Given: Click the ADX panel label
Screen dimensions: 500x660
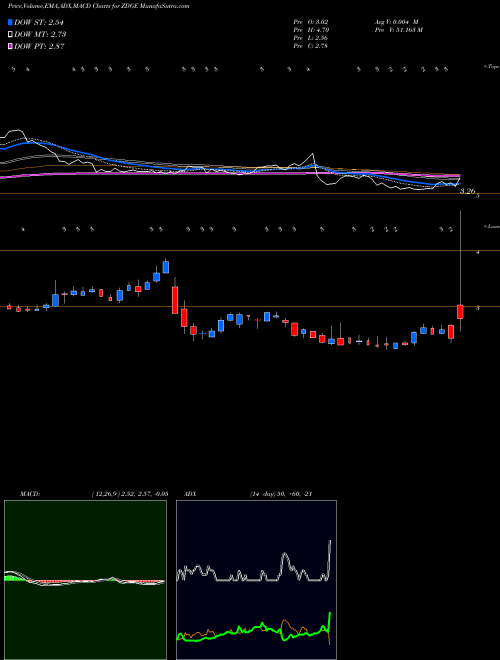Looking at the screenshot, I should pos(190,494).
